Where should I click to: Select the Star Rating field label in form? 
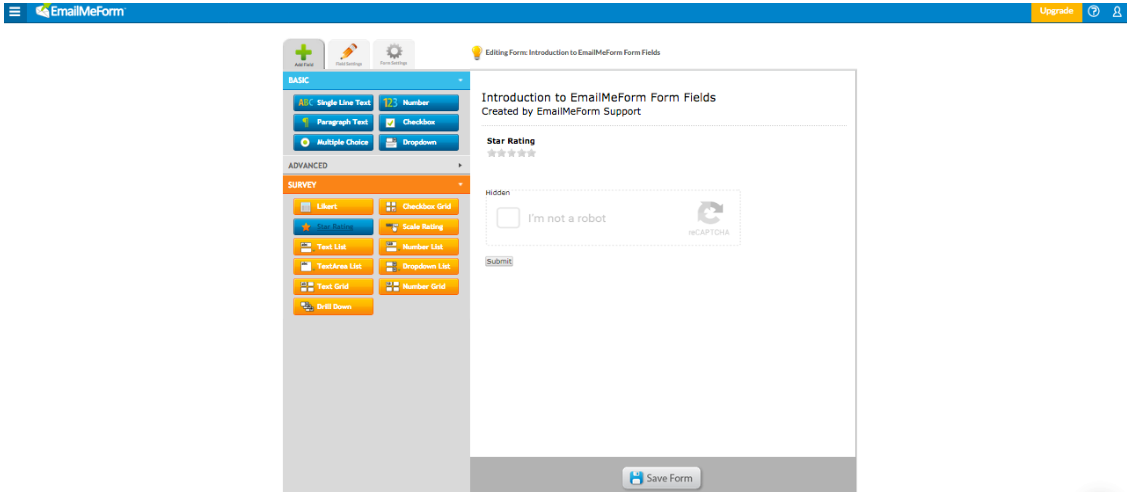pyautogui.click(x=511, y=141)
